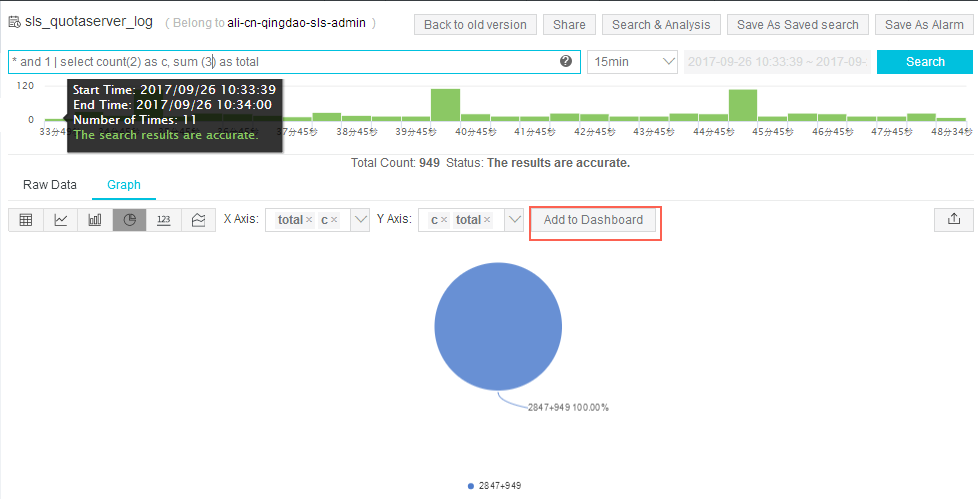Image resolution: width=978 pixels, height=499 pixels.
Task: Select the line chart type icon
Action: click(60, 220)
